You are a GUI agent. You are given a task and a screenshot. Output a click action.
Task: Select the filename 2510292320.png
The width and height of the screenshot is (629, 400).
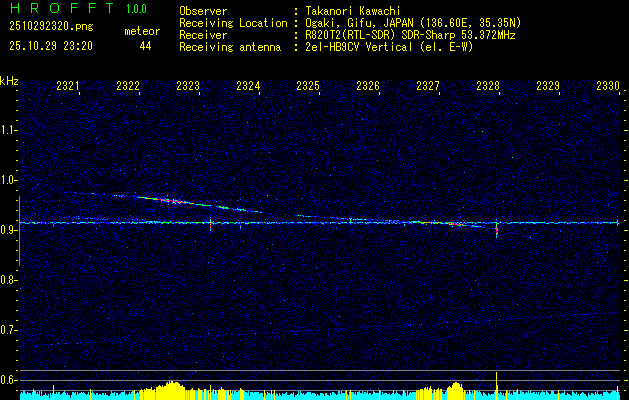(x=51, y=26)
